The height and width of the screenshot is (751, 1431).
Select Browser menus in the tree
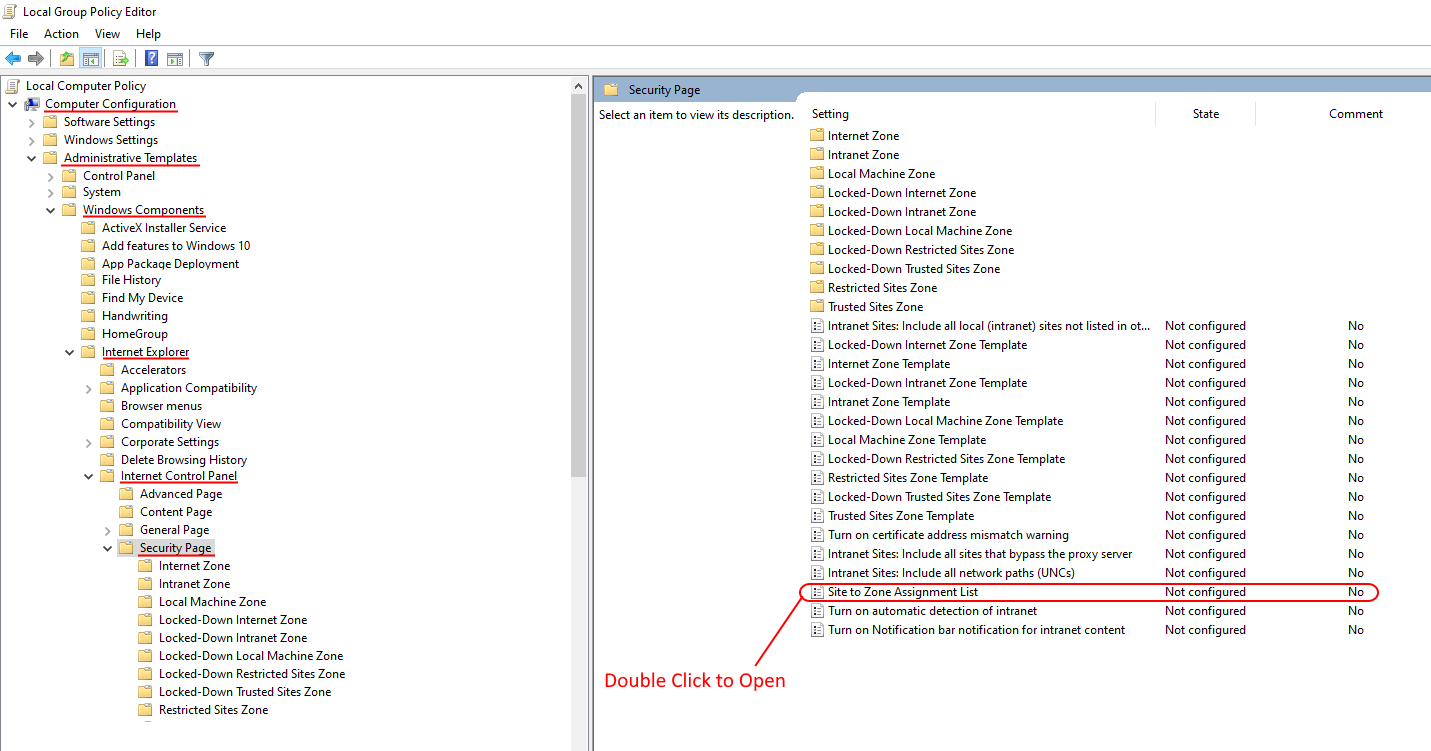click(161, 406)
